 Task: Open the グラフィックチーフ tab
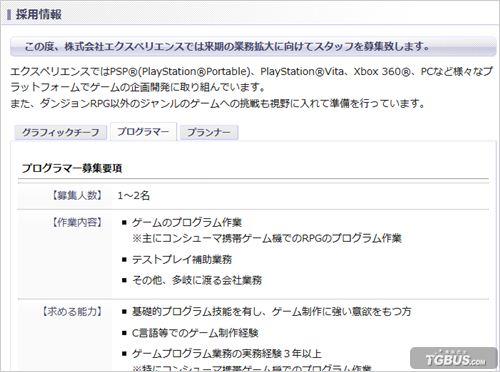click(60, 132)
